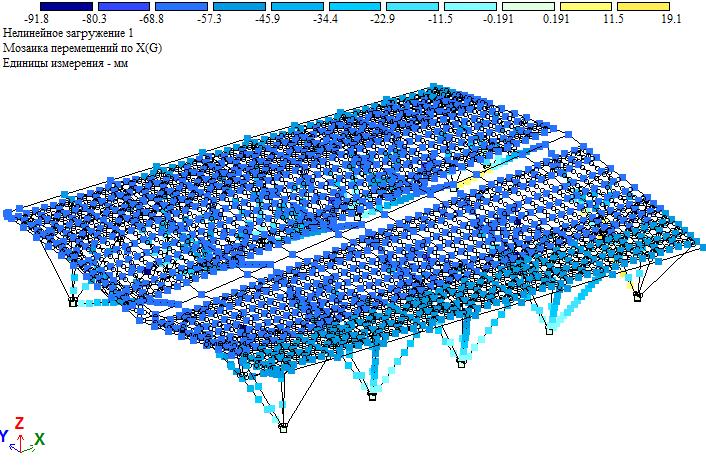
Task: Pick the yellow swatch between 0.191 and 11.5
Action: point(586,6)
